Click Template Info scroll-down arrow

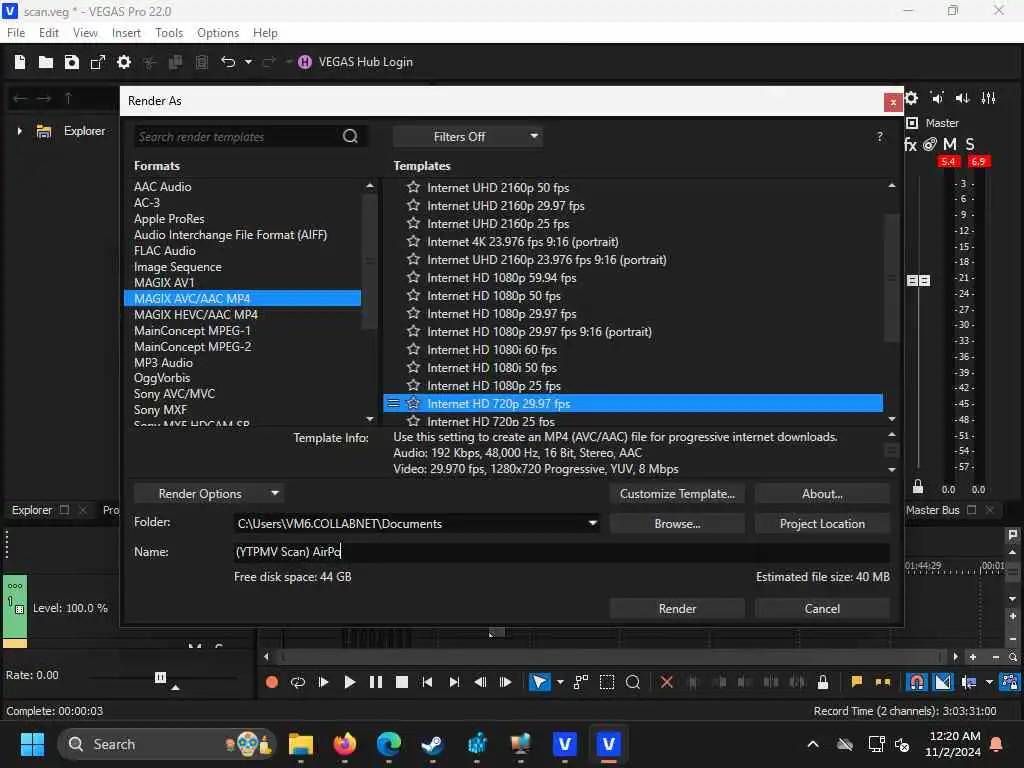[x=892, y=470]
